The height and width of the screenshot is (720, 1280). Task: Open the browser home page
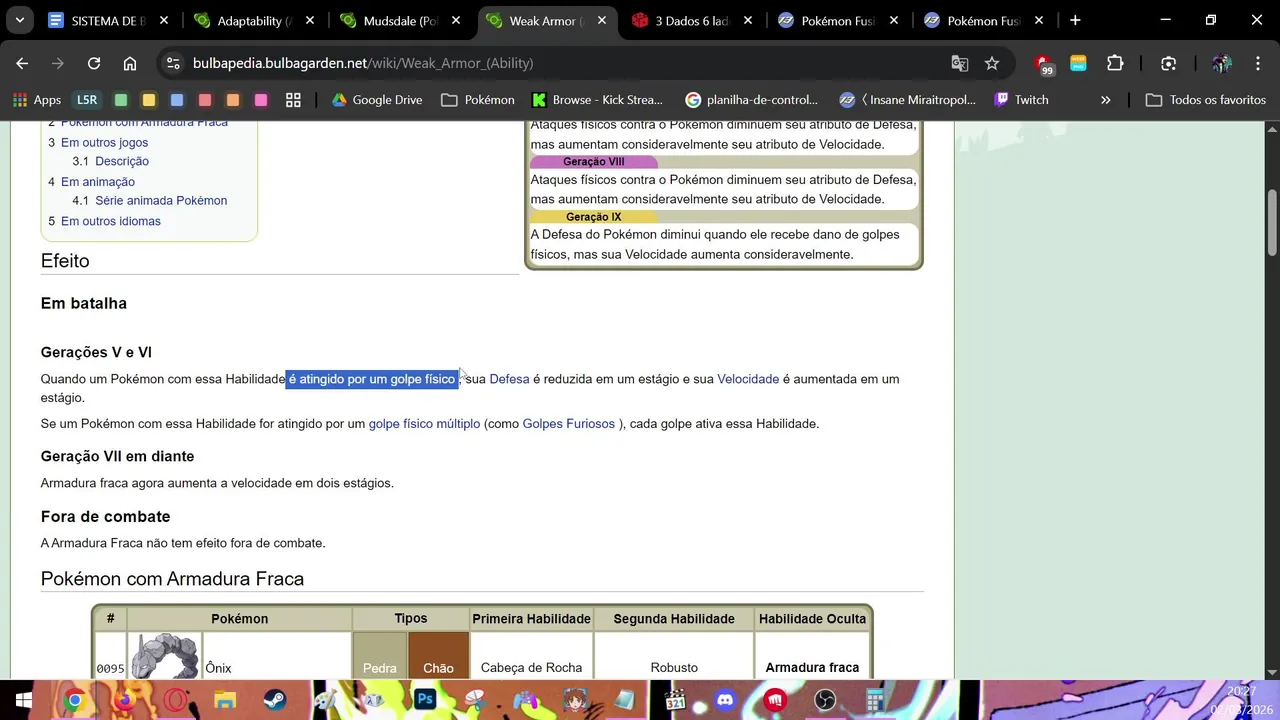[130, 63]
